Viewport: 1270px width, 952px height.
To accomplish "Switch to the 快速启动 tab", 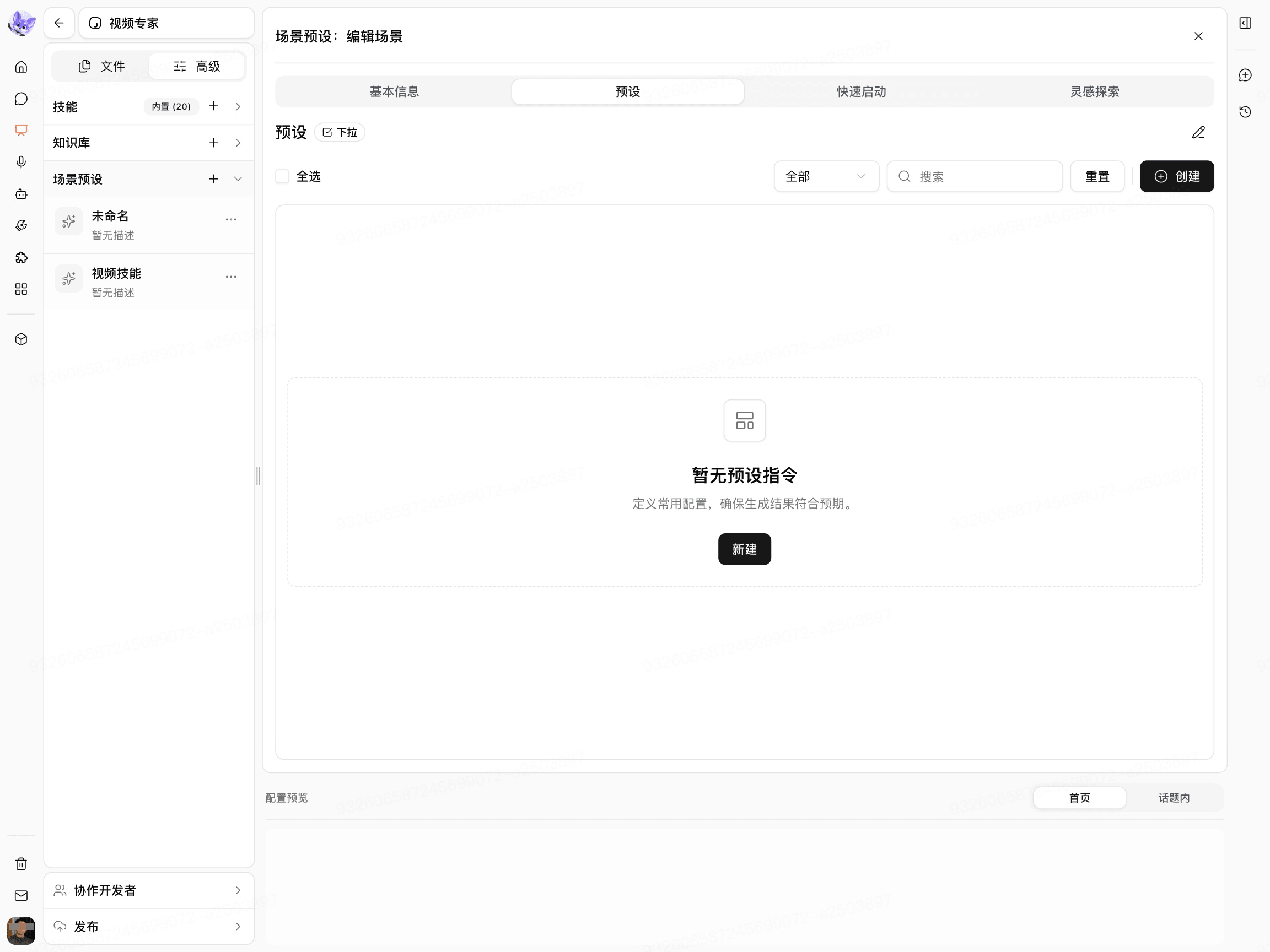I will point(861,92).
